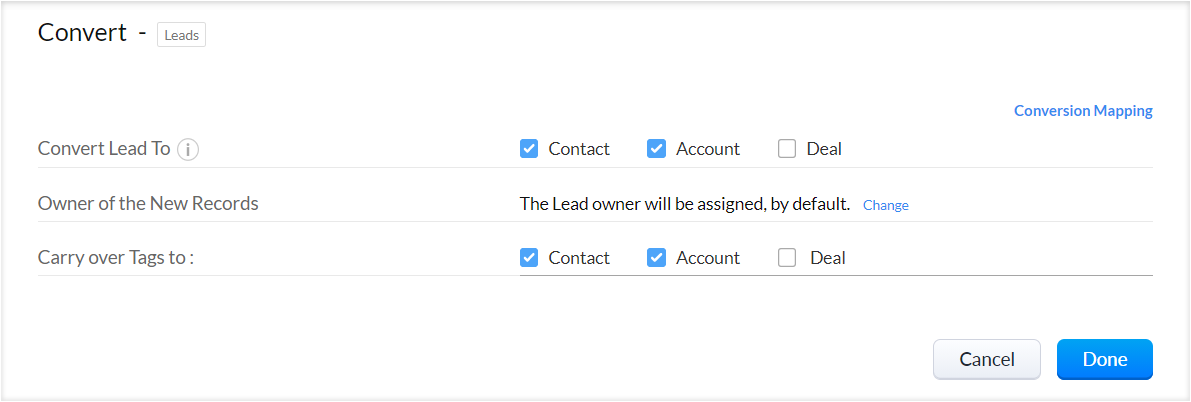Enable Deal checkbox in Carry over Tags row
Screen dimensions: 1191x402
point(787,258)
